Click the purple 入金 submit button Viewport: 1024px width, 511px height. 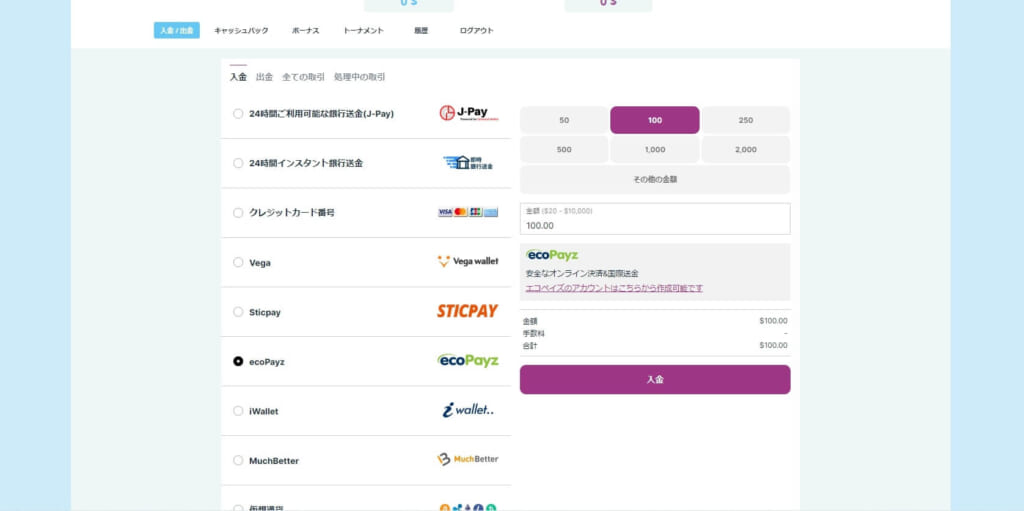click(655, 380)
